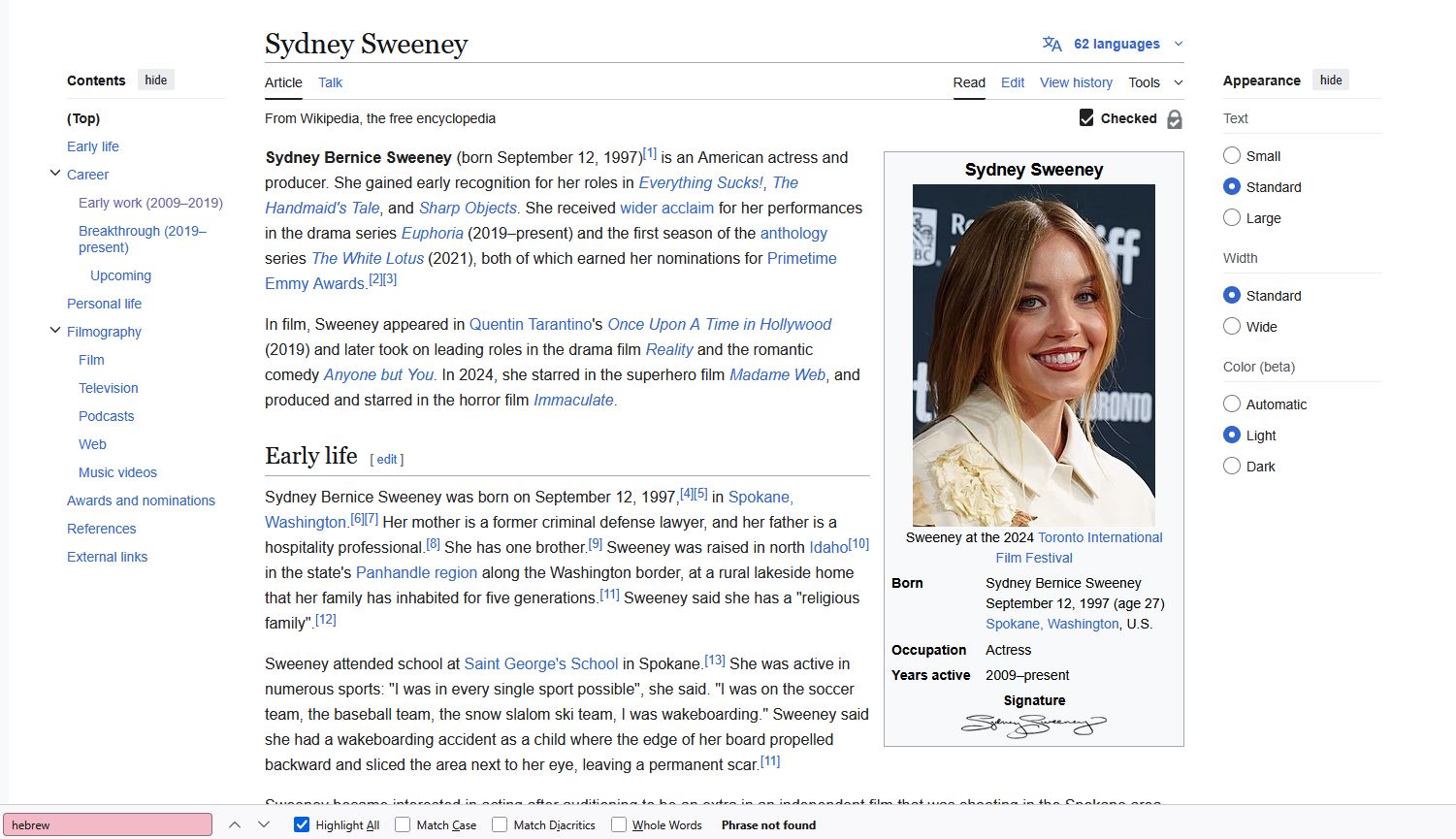Open the Toronto International Film Festival link
Viewport: 1456px width, 839px height.
click(x=1079, y=547)
